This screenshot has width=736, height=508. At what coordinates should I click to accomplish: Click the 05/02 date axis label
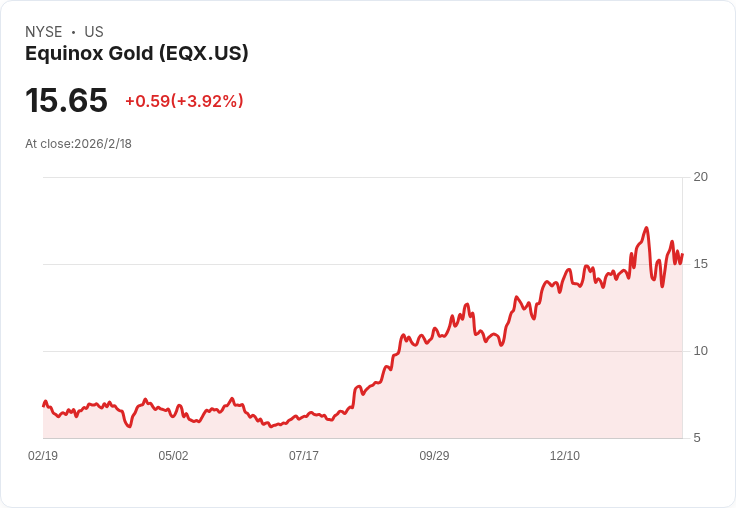tap(173, 455)
